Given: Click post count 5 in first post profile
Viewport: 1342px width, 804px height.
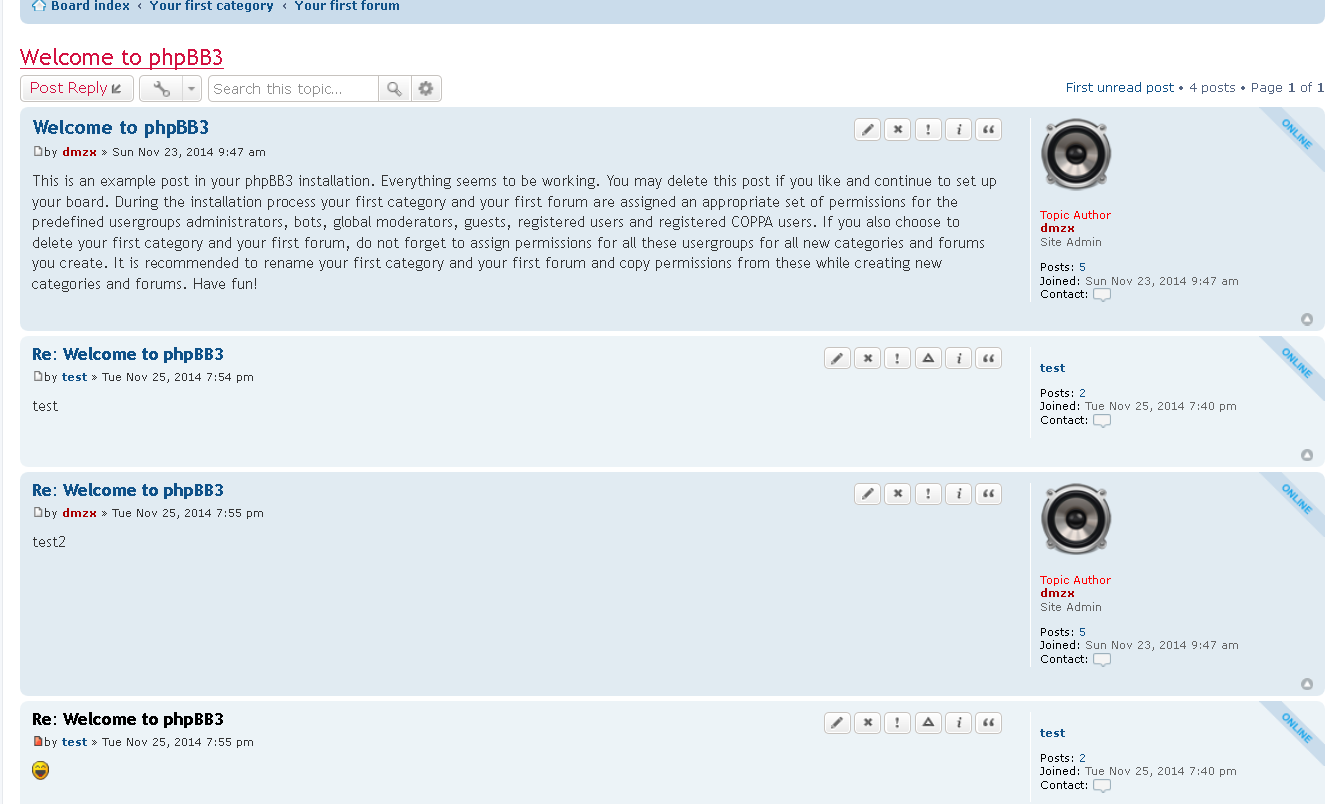Looking at the screenshot, I should pyautogui.click(x=1082, y=267).
